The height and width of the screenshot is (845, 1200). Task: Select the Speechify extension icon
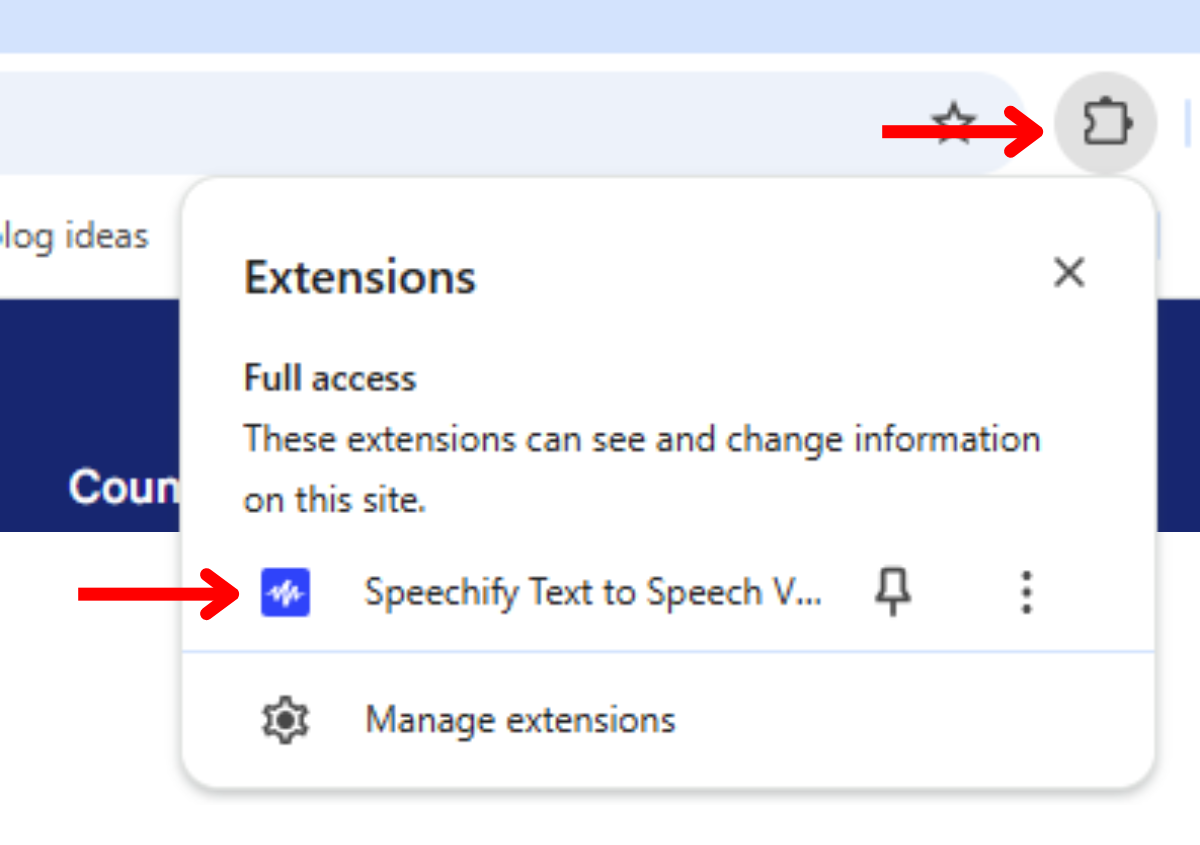(284, 592)
